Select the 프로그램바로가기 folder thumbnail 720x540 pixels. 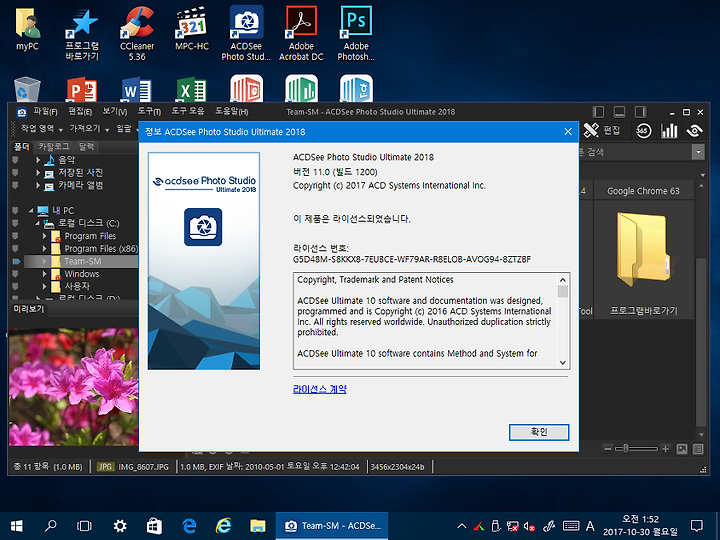point(643,259)
